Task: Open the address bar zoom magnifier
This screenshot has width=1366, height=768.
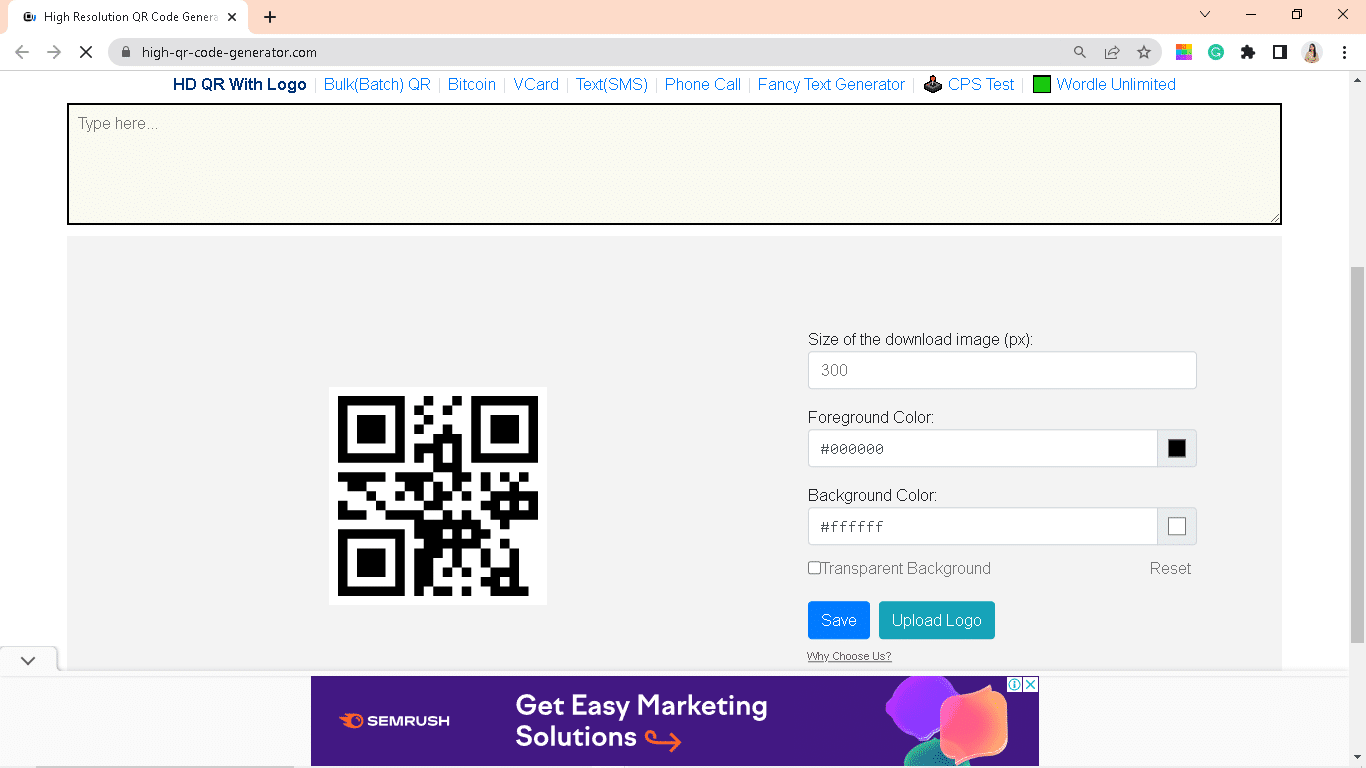Action: [x=1080, y=52]
